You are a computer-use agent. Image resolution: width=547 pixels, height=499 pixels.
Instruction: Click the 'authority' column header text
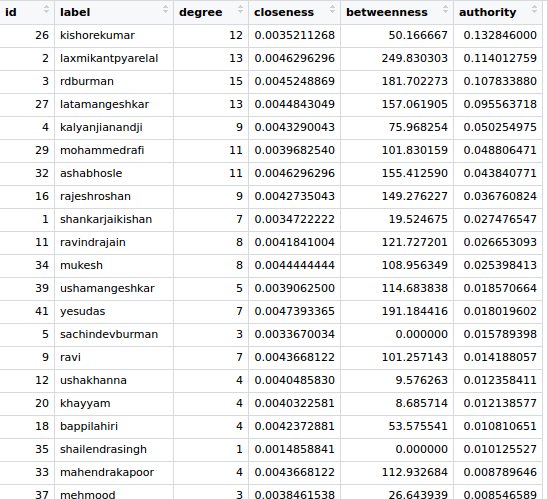pos(487,13)
